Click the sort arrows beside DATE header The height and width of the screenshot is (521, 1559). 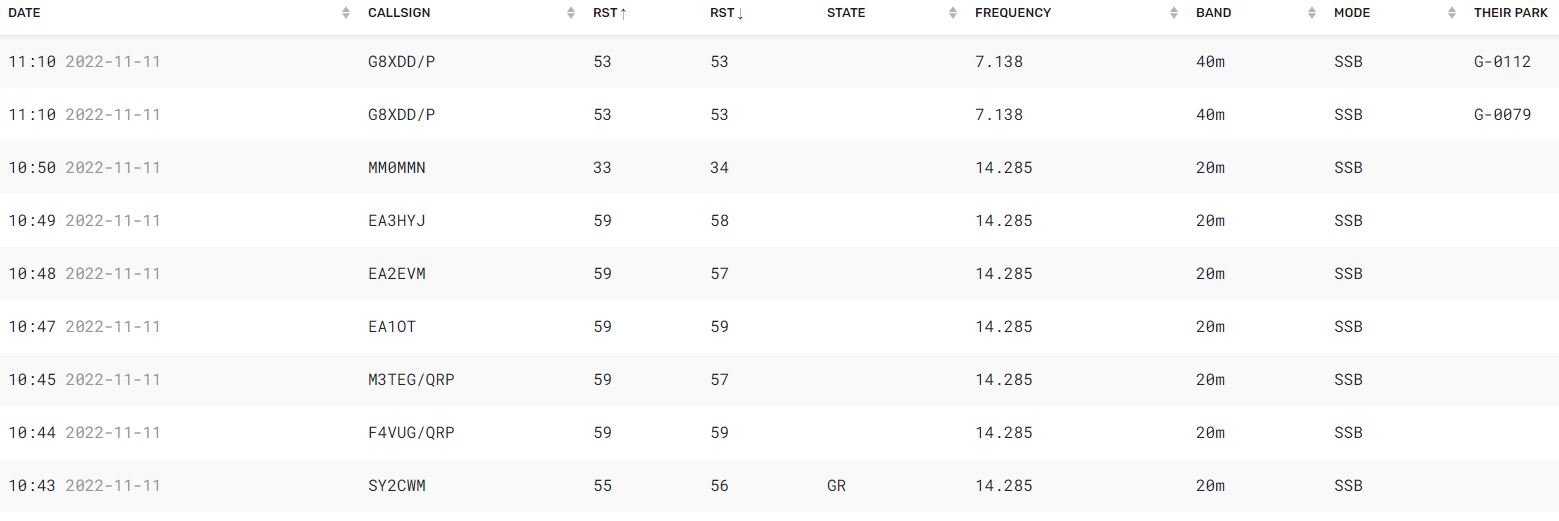pos(346,13)
